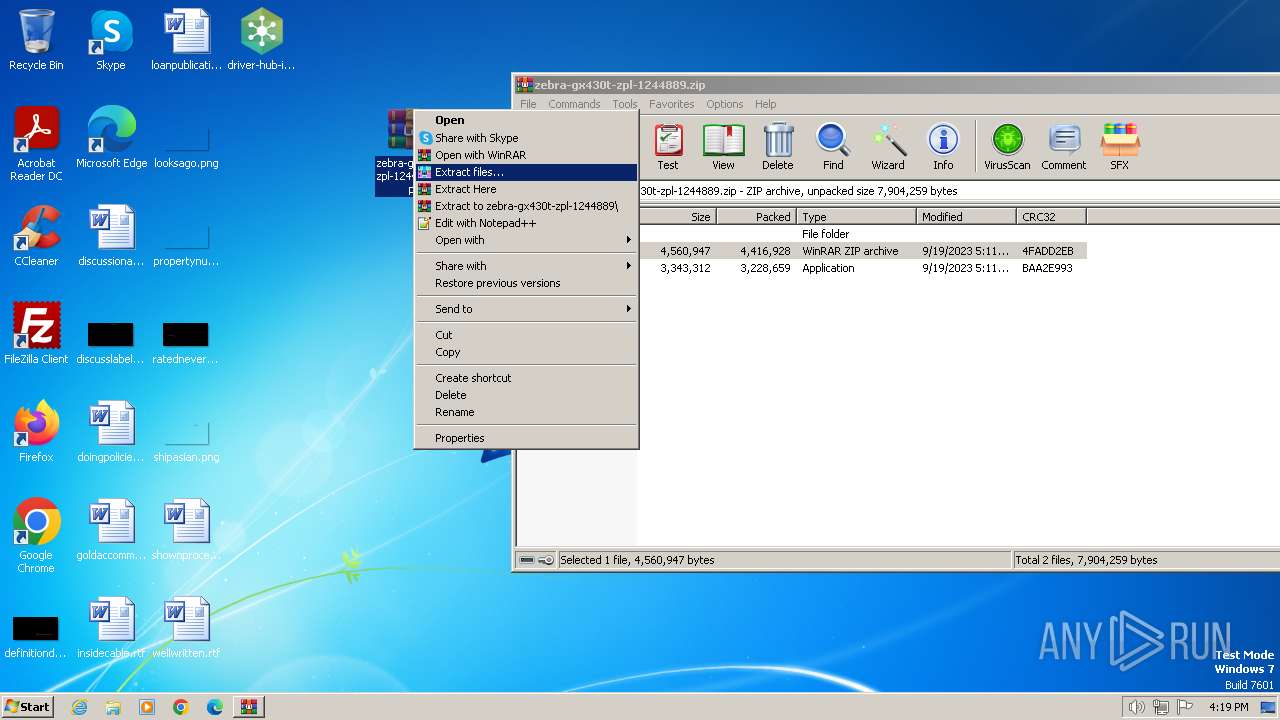This screenshot has width=1280, height=720.
Task: Open the Options menu in WinRAR
Action: point(725,104)
